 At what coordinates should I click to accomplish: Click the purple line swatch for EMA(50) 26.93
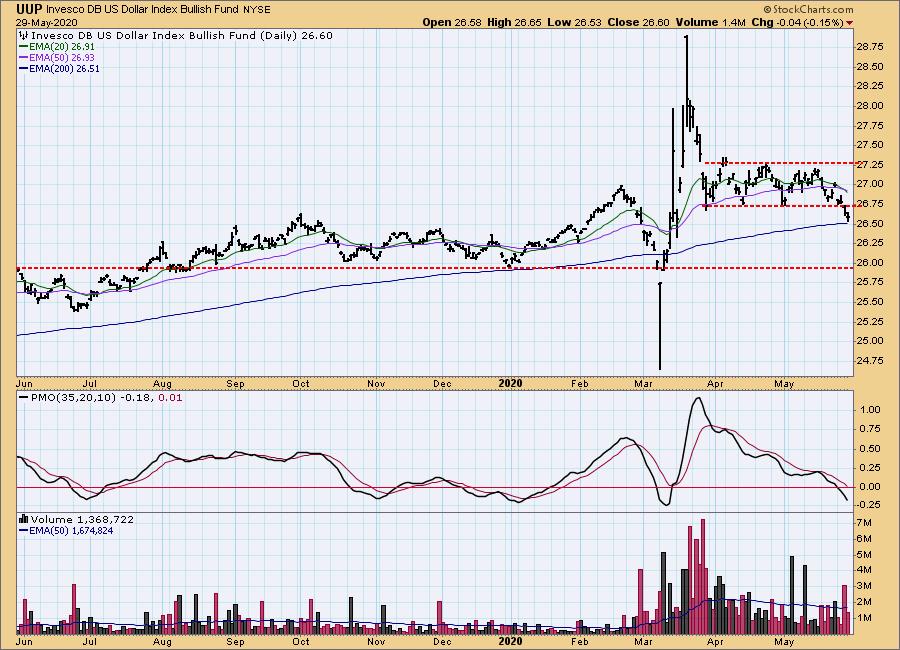click(x=24, y=57)
